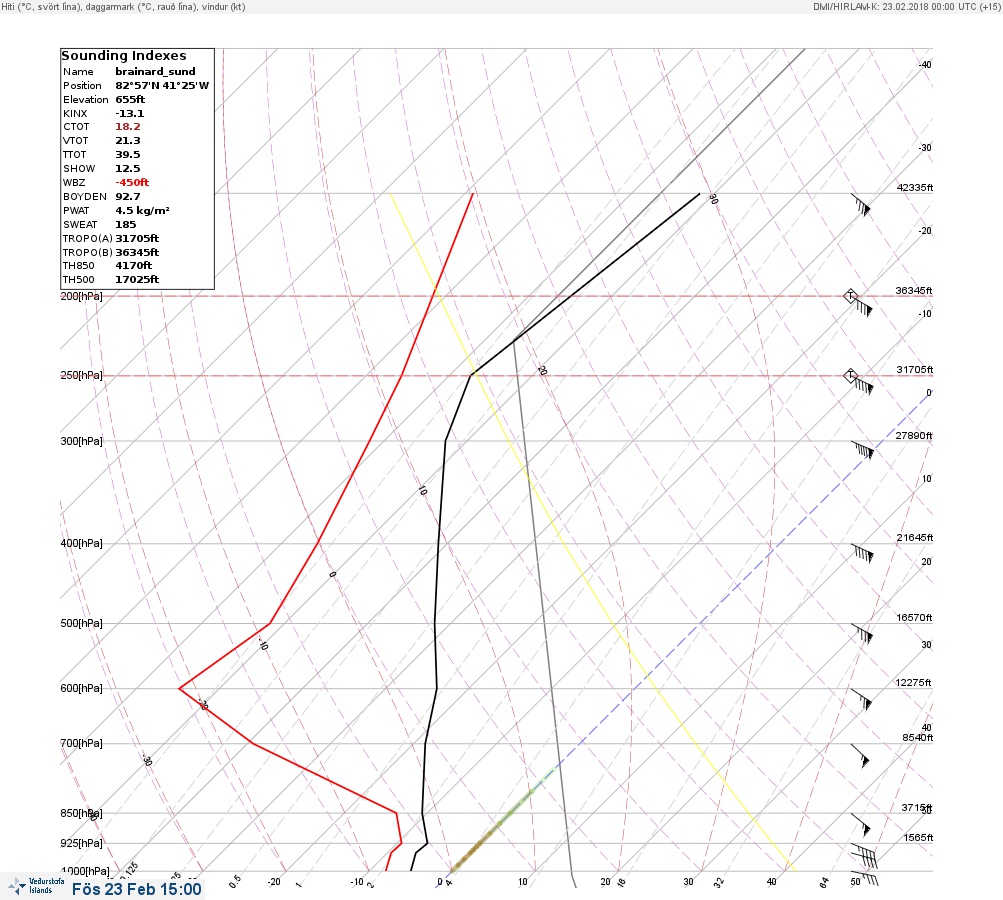This screenshot has width=1003, height=900.
Task: Click the 12275ft altitude label
Action: (x=913, y=683)
